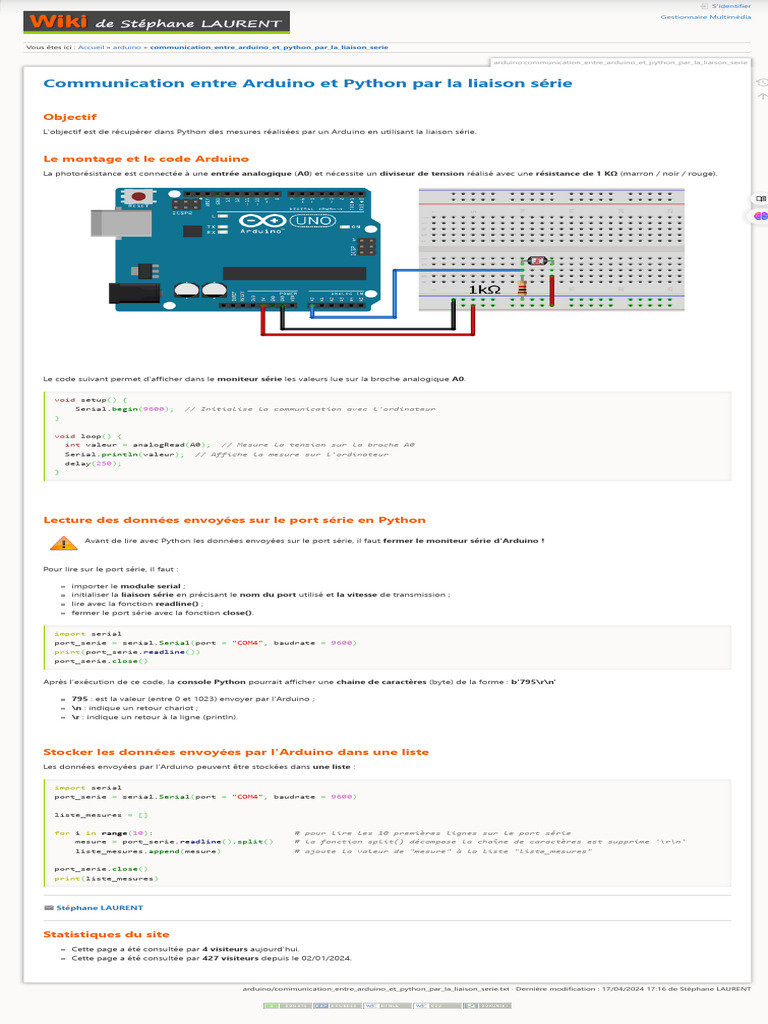768x1024 pixels.
Task: Click 'Lecture des données envoyées' section heading
Action: (234, 520)
